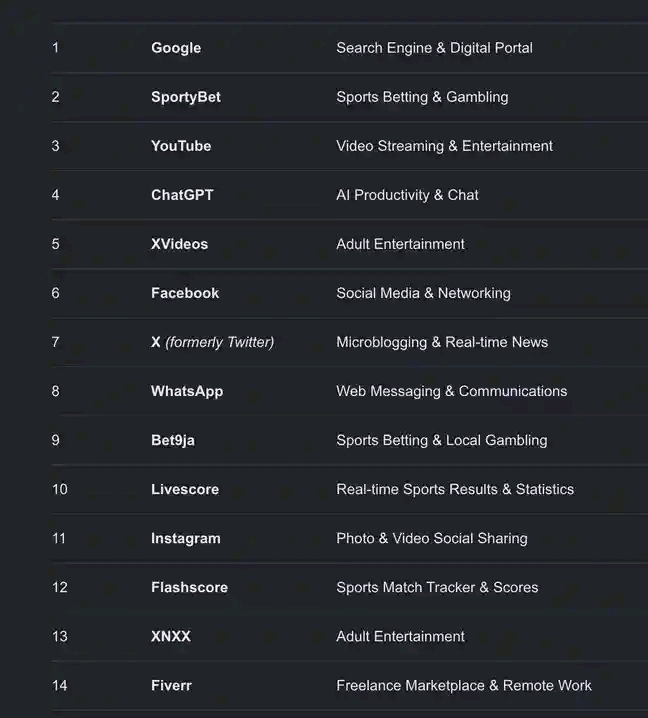Image resolution: width=648 pixels, height=718 pixels.
Task: Select the SportyBet entry
Action: click(186, 97)
